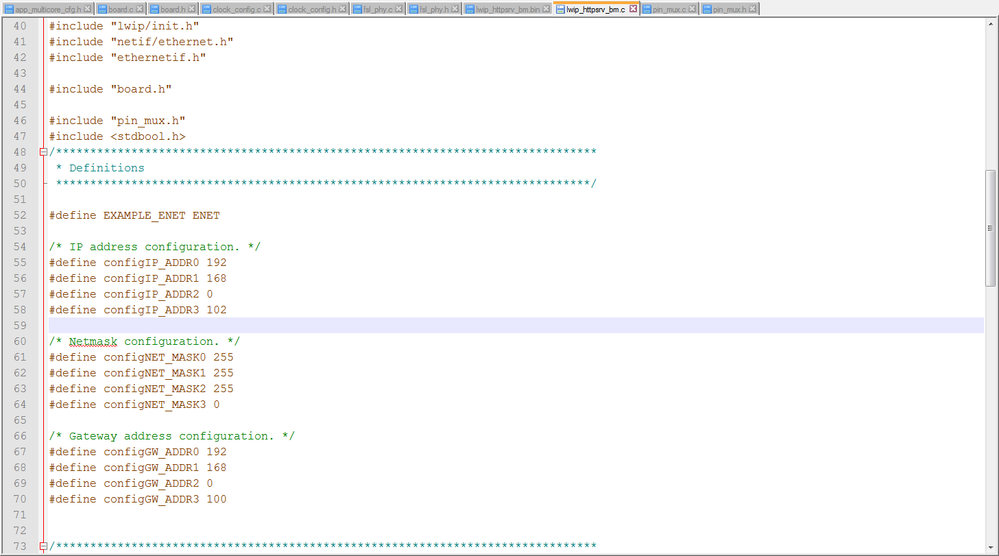Viewport: 999px width, 556px height.
Task: Open the board.h tab
Action: point(173,9)
